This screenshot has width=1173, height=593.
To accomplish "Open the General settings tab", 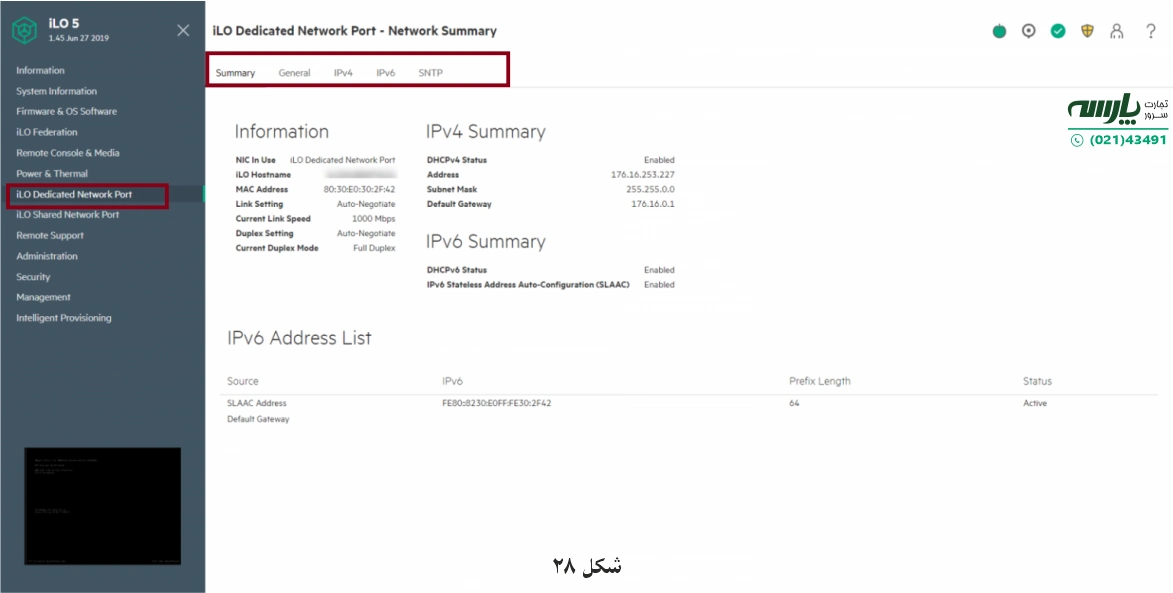I will click(x=294, y=72).
